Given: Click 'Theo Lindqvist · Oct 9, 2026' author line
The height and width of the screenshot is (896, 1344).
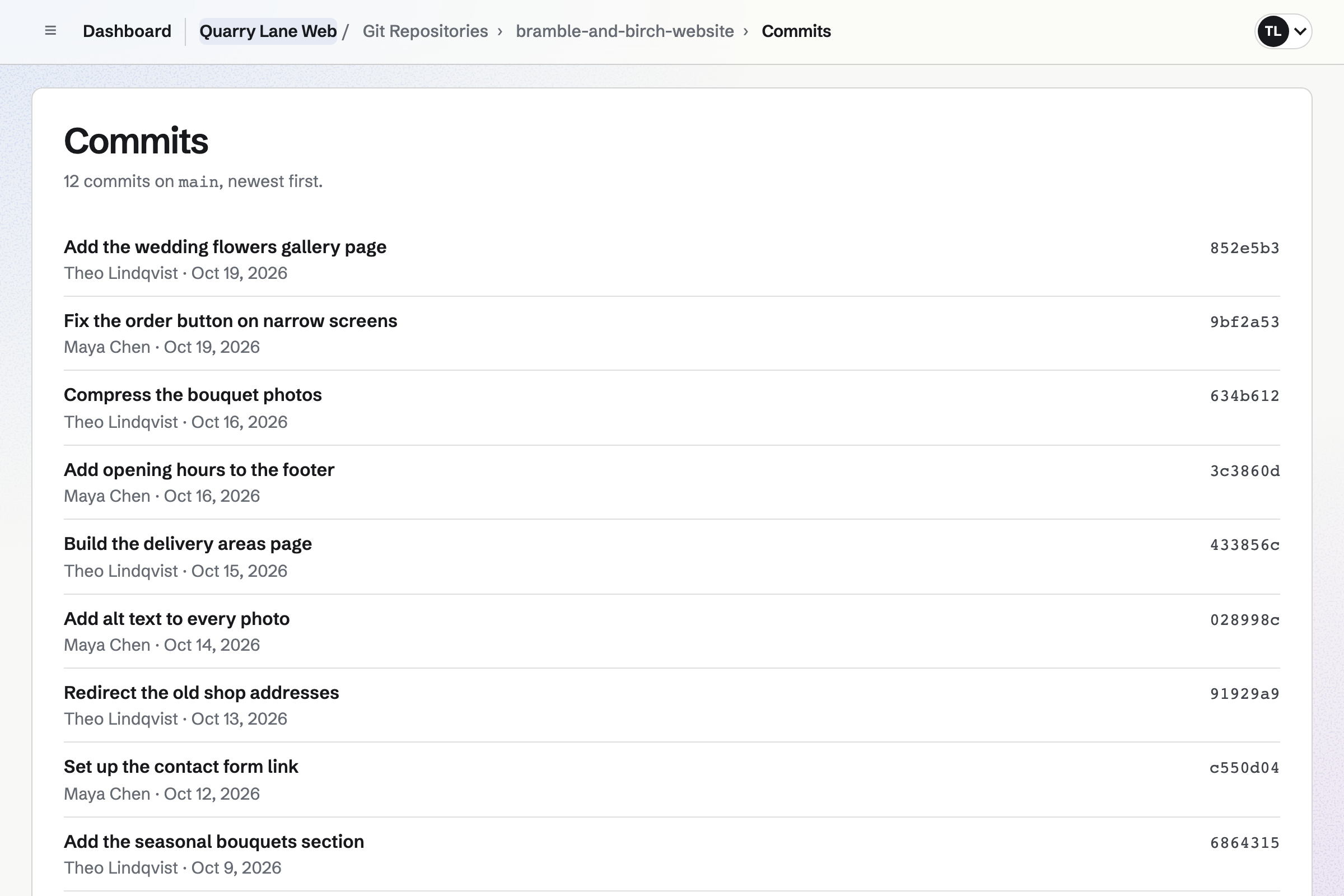Looking at the screenshot, I should 172,868.
